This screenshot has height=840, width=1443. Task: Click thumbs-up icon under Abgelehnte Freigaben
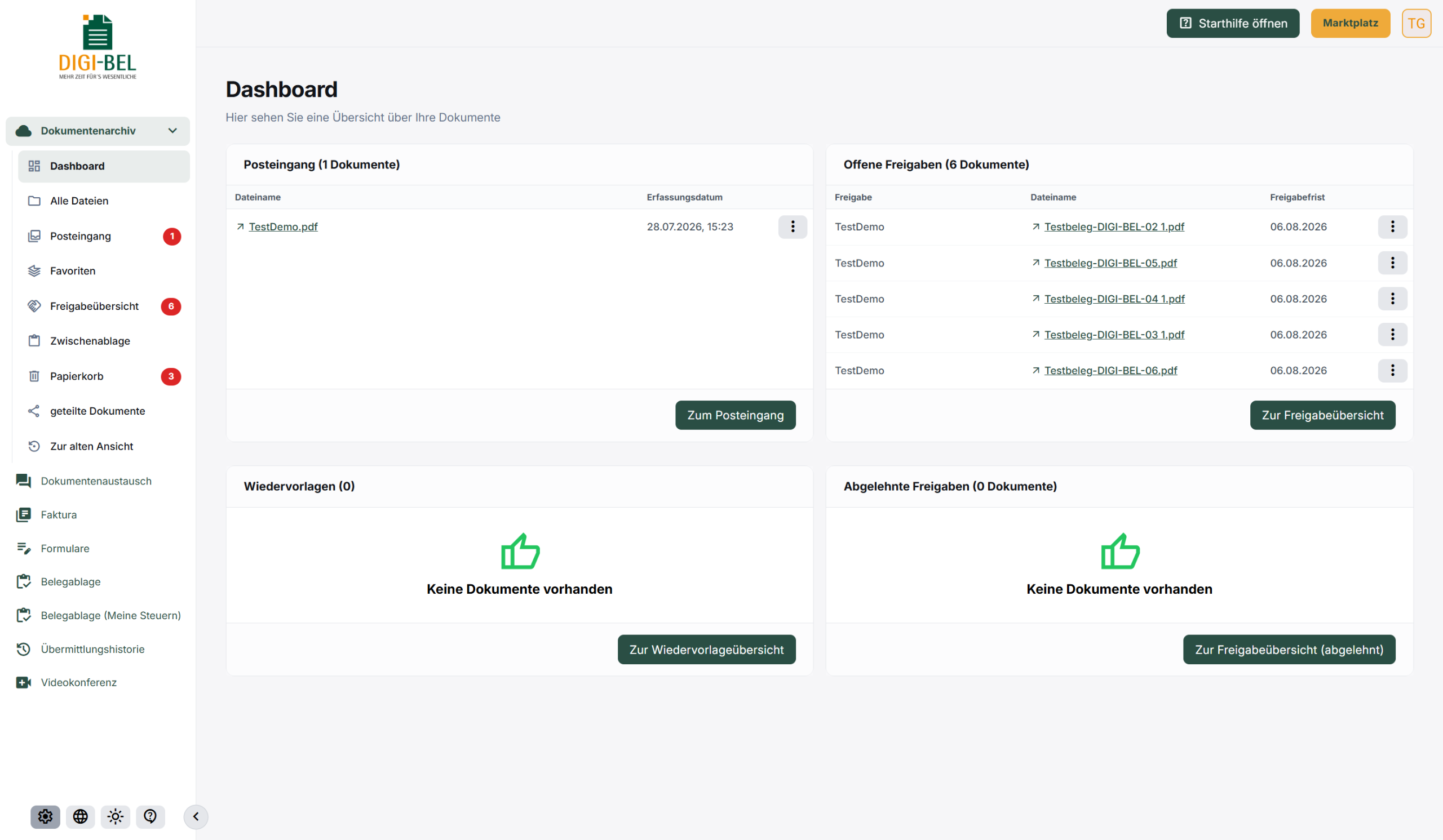coord(1120,552)
